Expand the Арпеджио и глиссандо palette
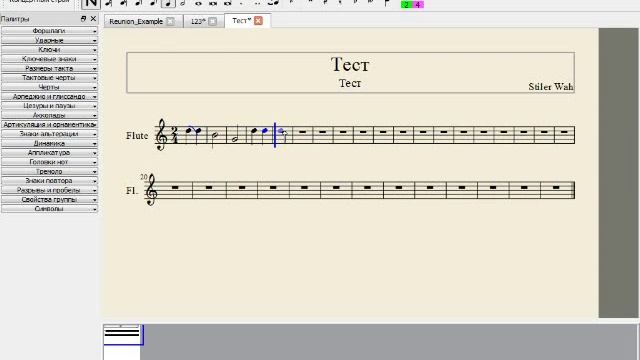The width and height of the screenshot is (640, 360). tap(49, 96)
